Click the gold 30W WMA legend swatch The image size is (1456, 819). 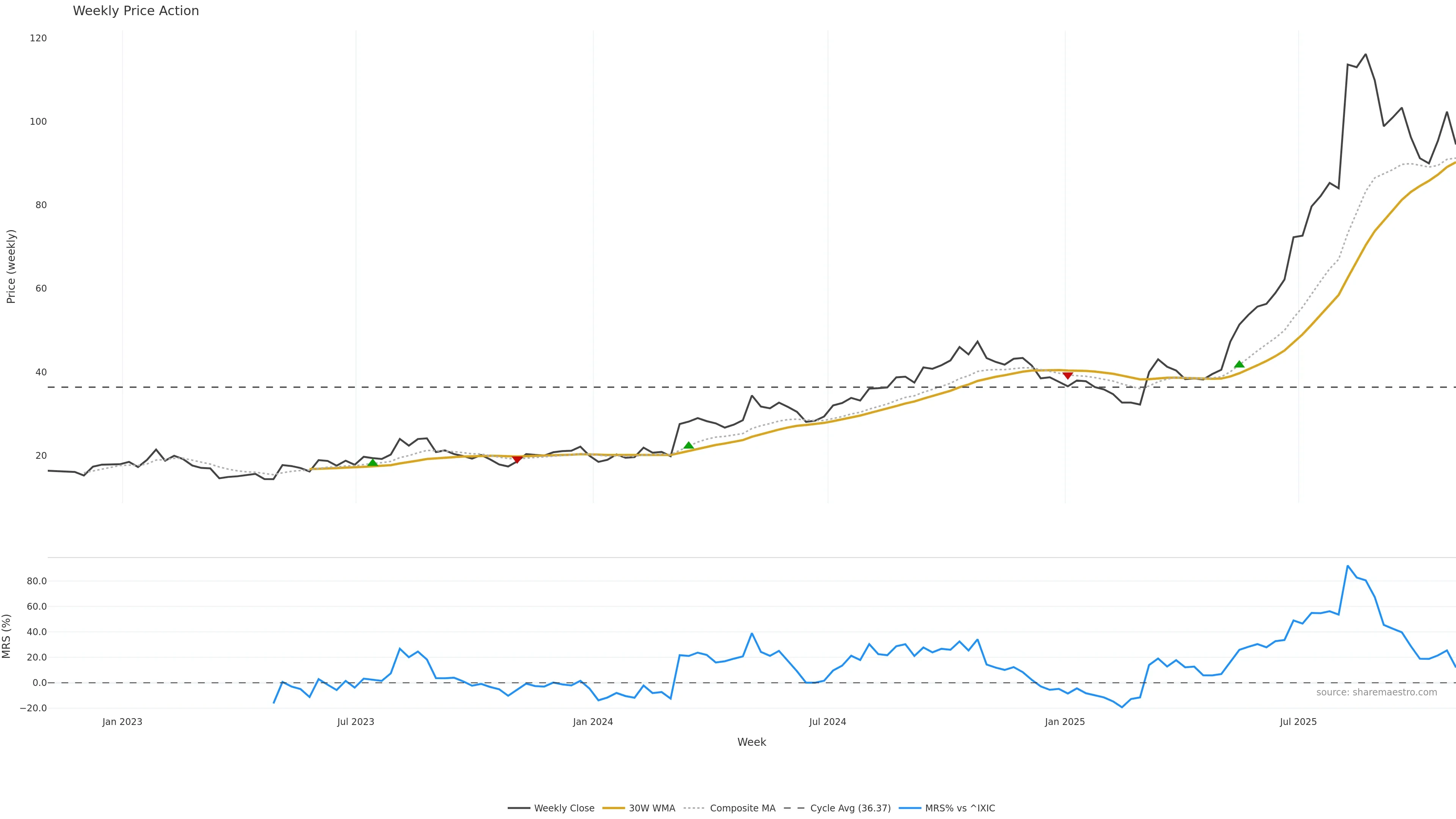613,808
